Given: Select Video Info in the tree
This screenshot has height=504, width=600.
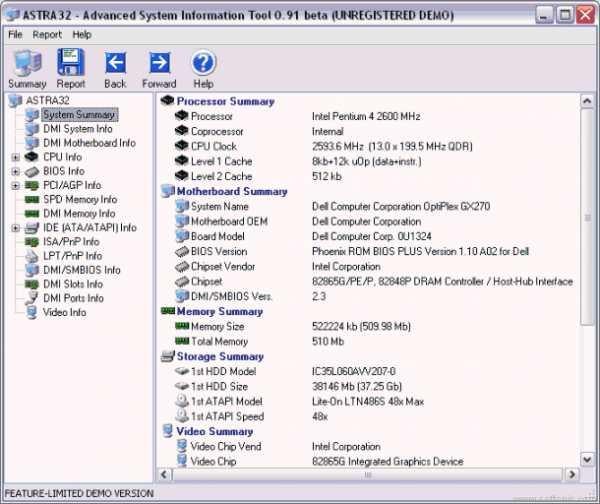Looking at the screenshot, I should pos(65,313).
